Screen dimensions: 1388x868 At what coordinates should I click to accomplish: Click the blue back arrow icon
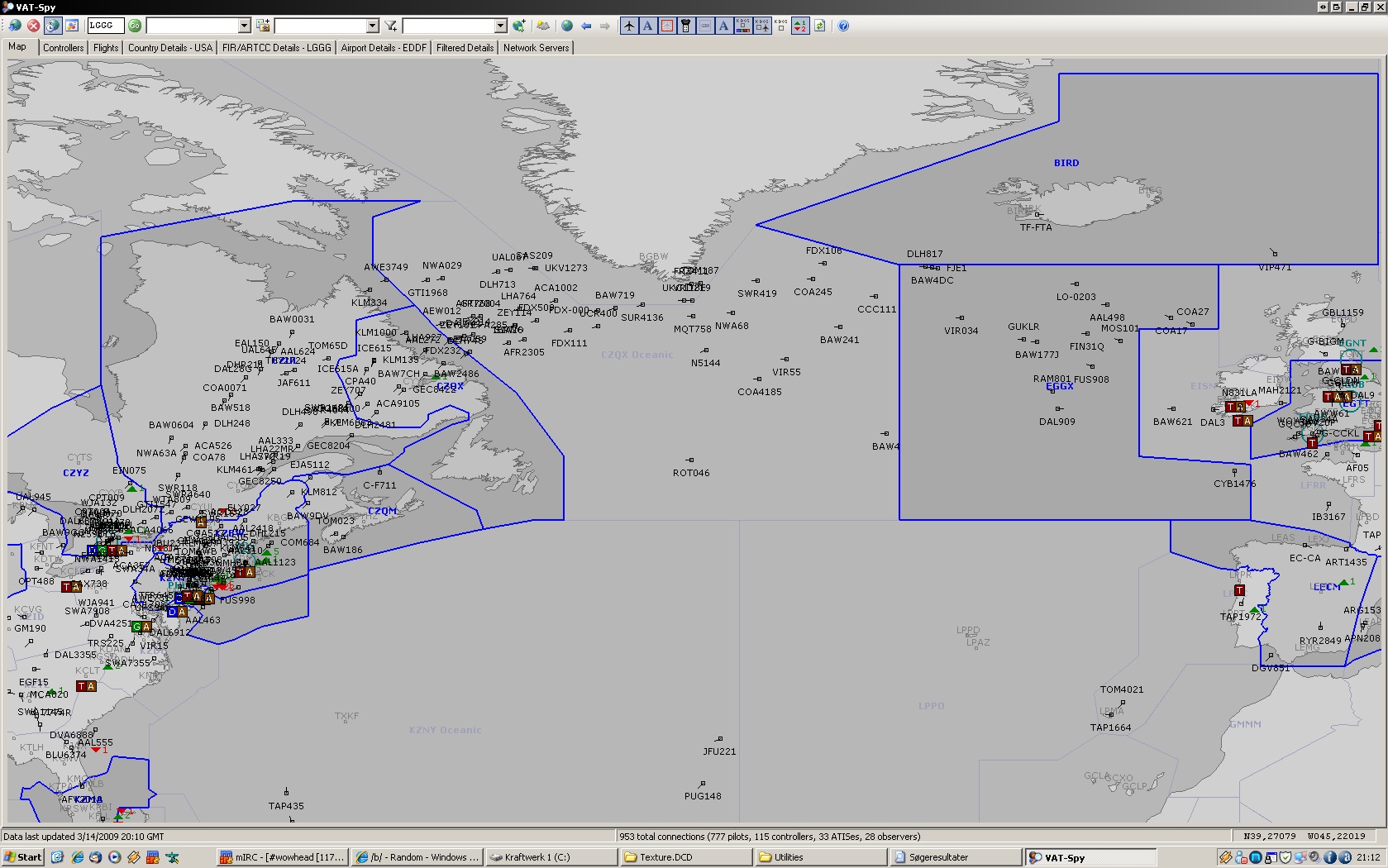[x=586, y=26]
